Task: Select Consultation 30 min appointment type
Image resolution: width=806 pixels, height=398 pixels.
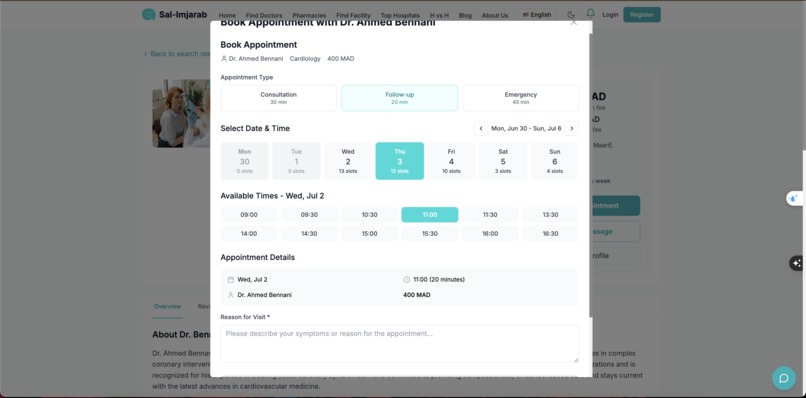Action: coord(279,98)
